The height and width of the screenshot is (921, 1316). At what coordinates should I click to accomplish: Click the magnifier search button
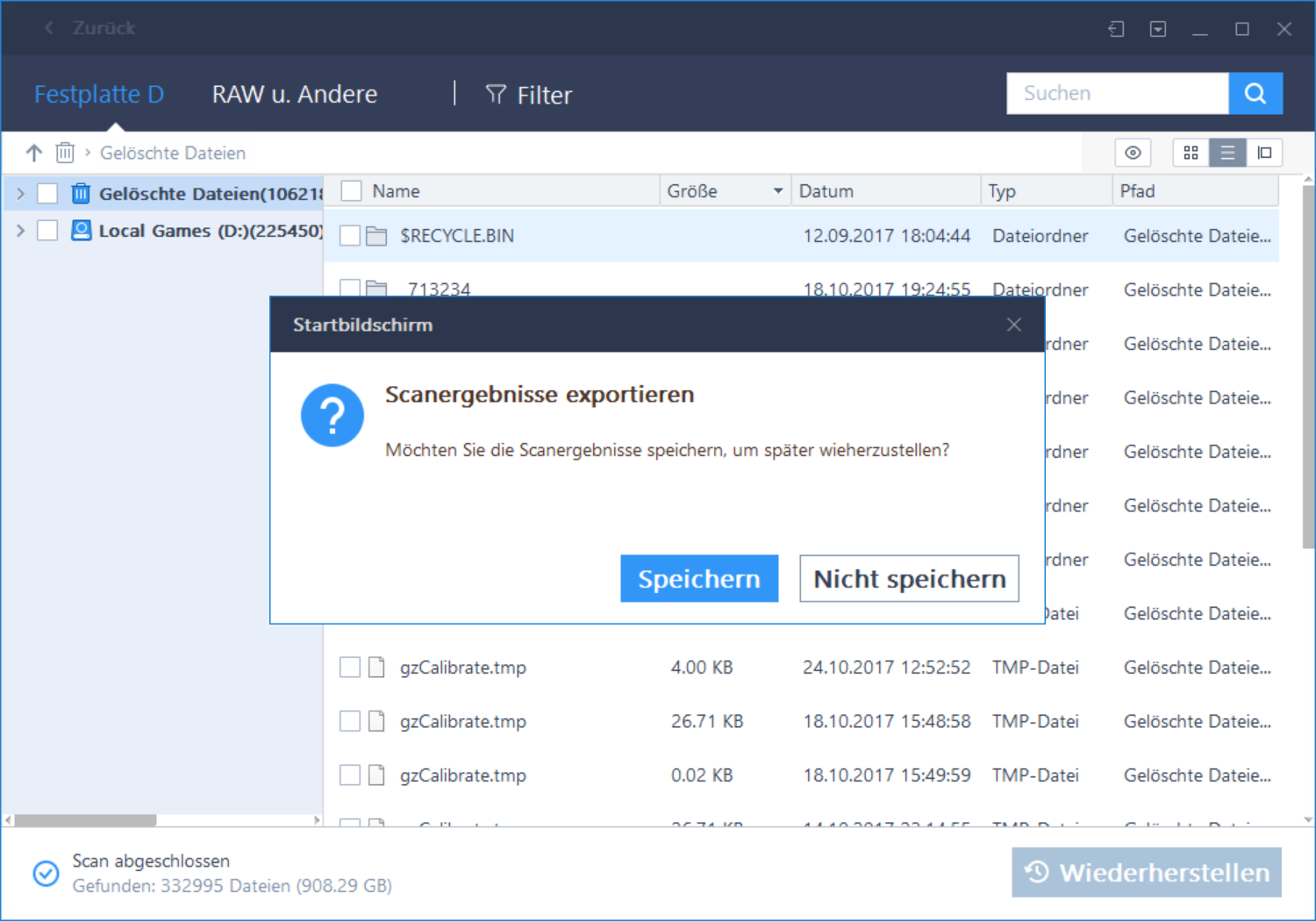click(x=1255, y=94)
